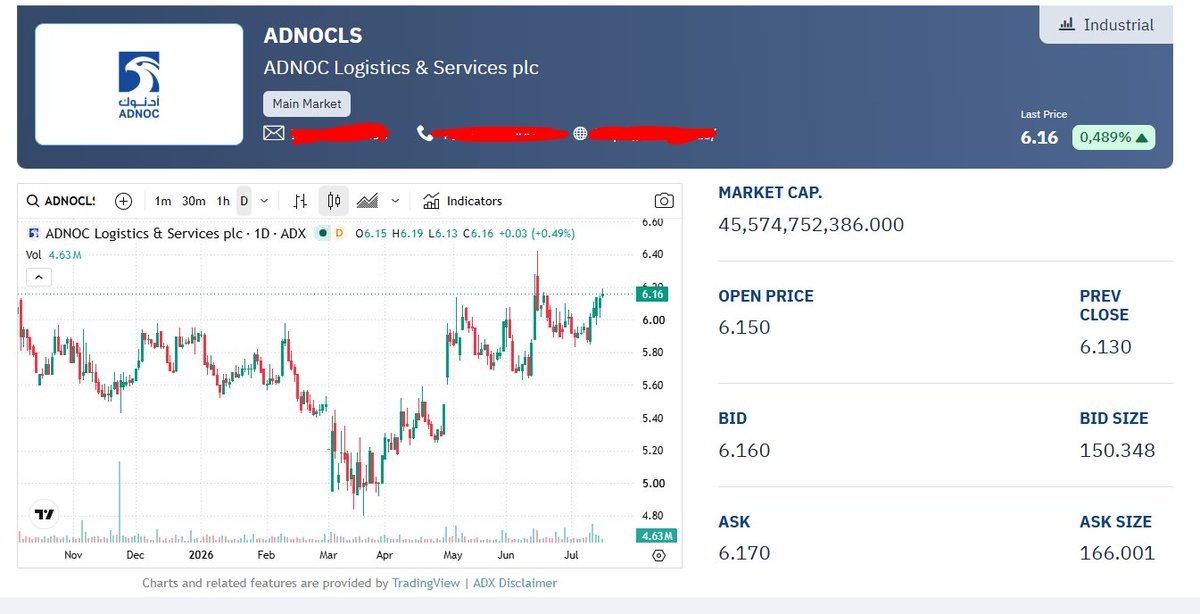Open chart settings gear at bottom right
The width and height of the screenshot is (1200, 614).
pos(659,556)
